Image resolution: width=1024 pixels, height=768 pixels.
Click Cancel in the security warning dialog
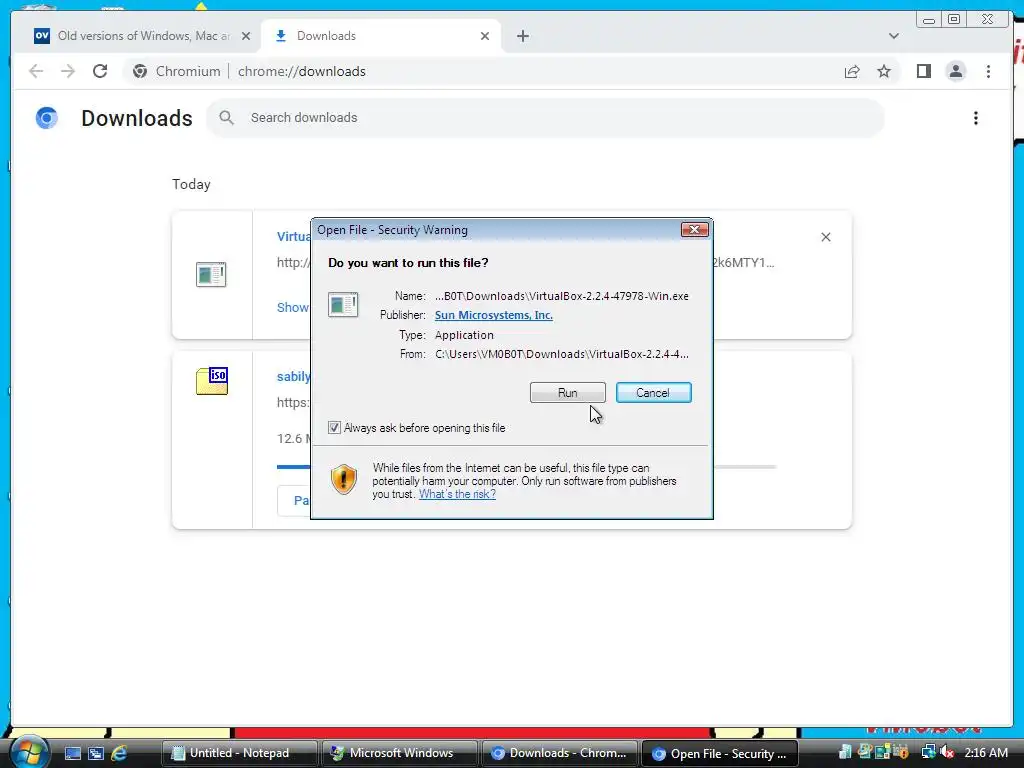[x=653, y=392]
